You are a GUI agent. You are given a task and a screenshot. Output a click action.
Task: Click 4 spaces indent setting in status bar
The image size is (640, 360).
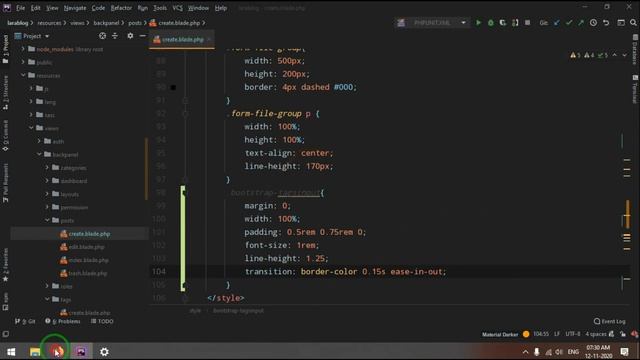click(596, 334)
